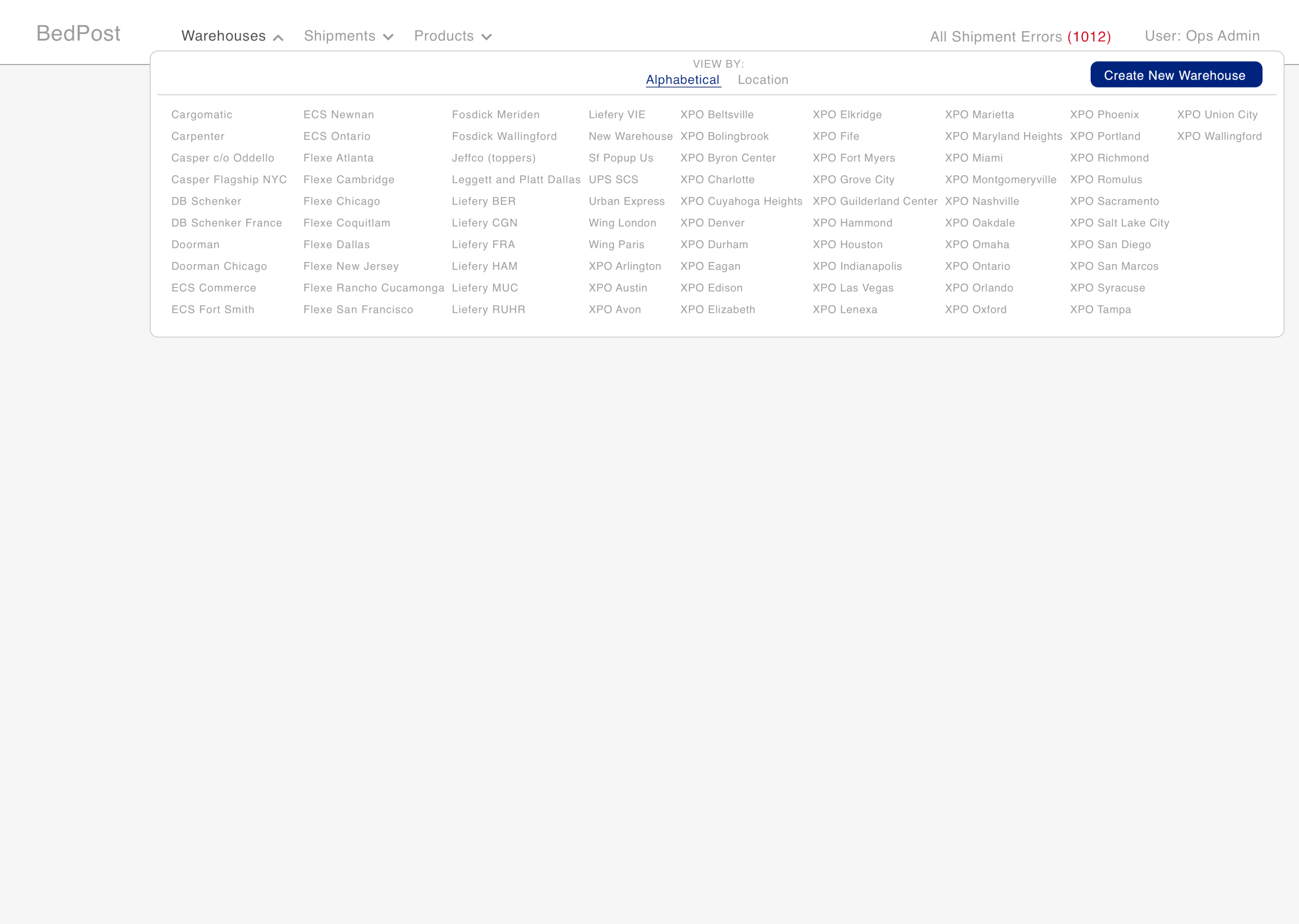The image size is (1299, 924).
Task: Open the BedPost home logo
Action: [78, 34]
